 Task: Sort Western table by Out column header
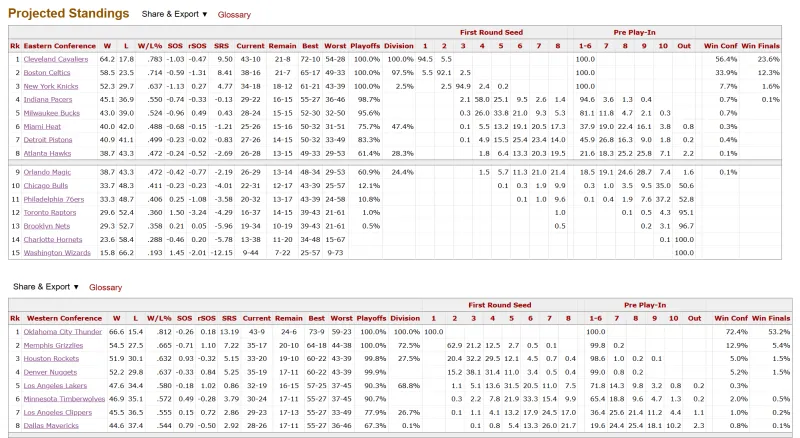pyautogui.click(x=694, y=319)
